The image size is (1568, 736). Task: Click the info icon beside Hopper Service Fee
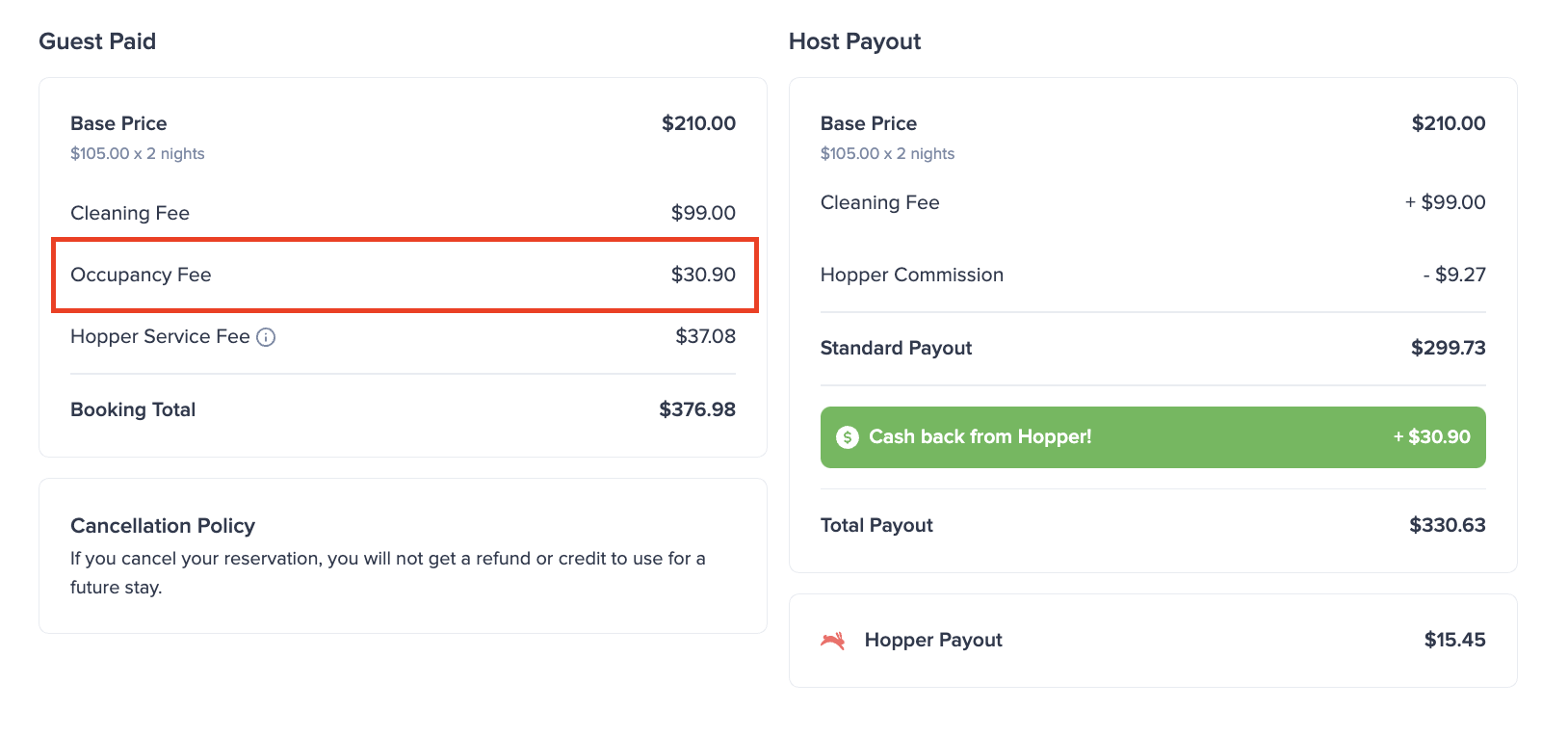click(266, 337)
